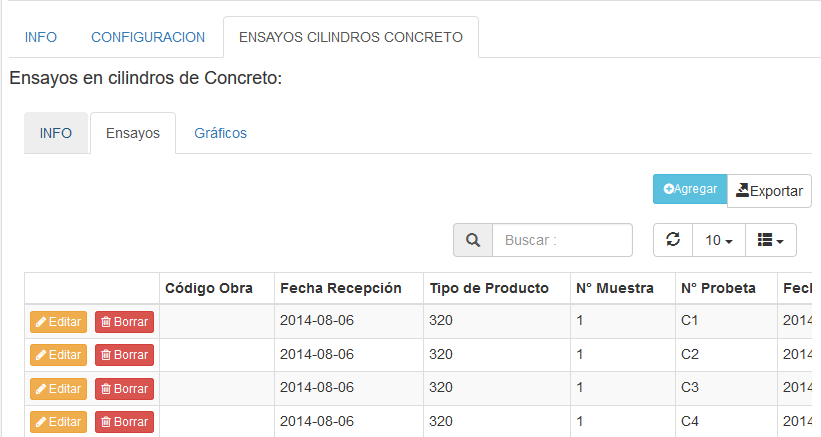Open the page size 10 dropdown
The height and width of the screenshot is (437, 821).
point(718,240)
